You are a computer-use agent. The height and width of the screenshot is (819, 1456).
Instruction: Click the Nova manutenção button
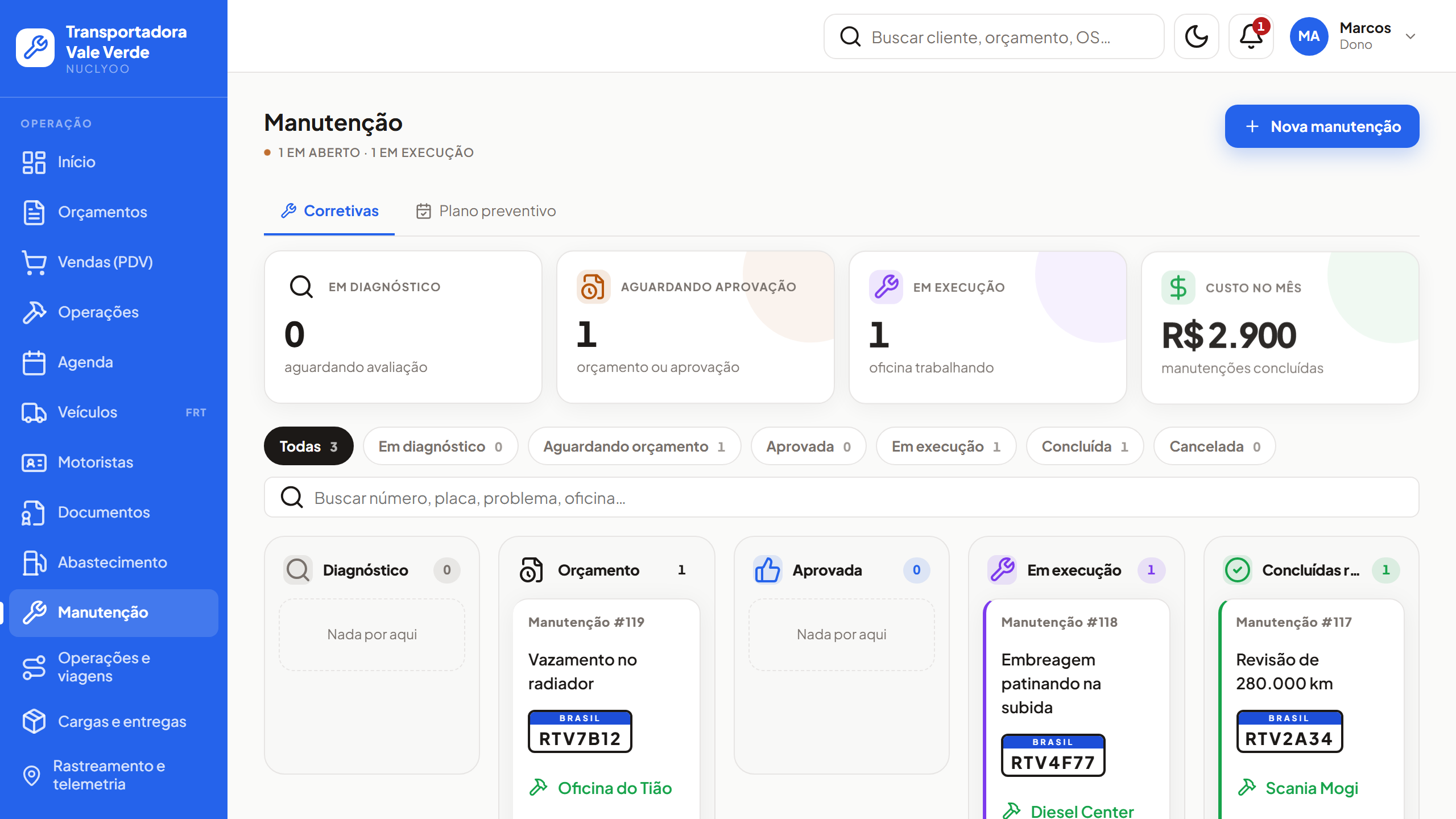tap(1322, 126)
